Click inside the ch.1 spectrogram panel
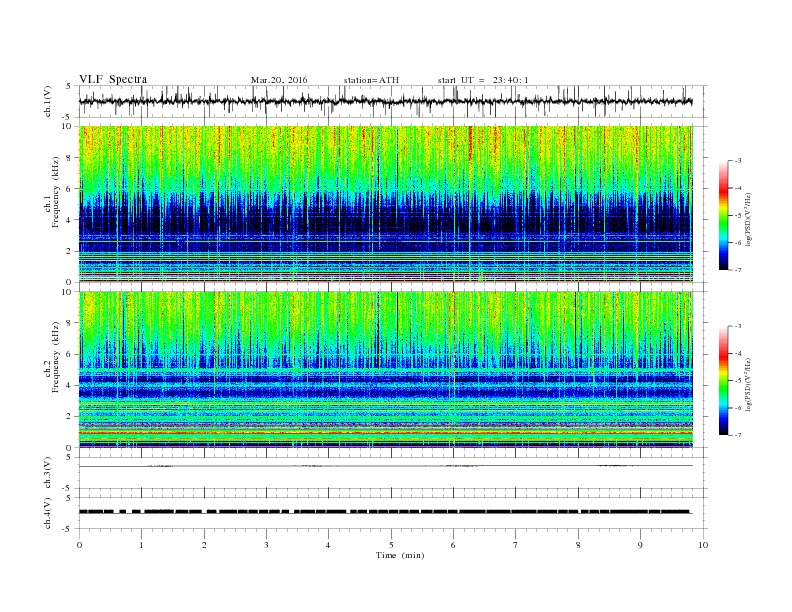 click(385, 204)
